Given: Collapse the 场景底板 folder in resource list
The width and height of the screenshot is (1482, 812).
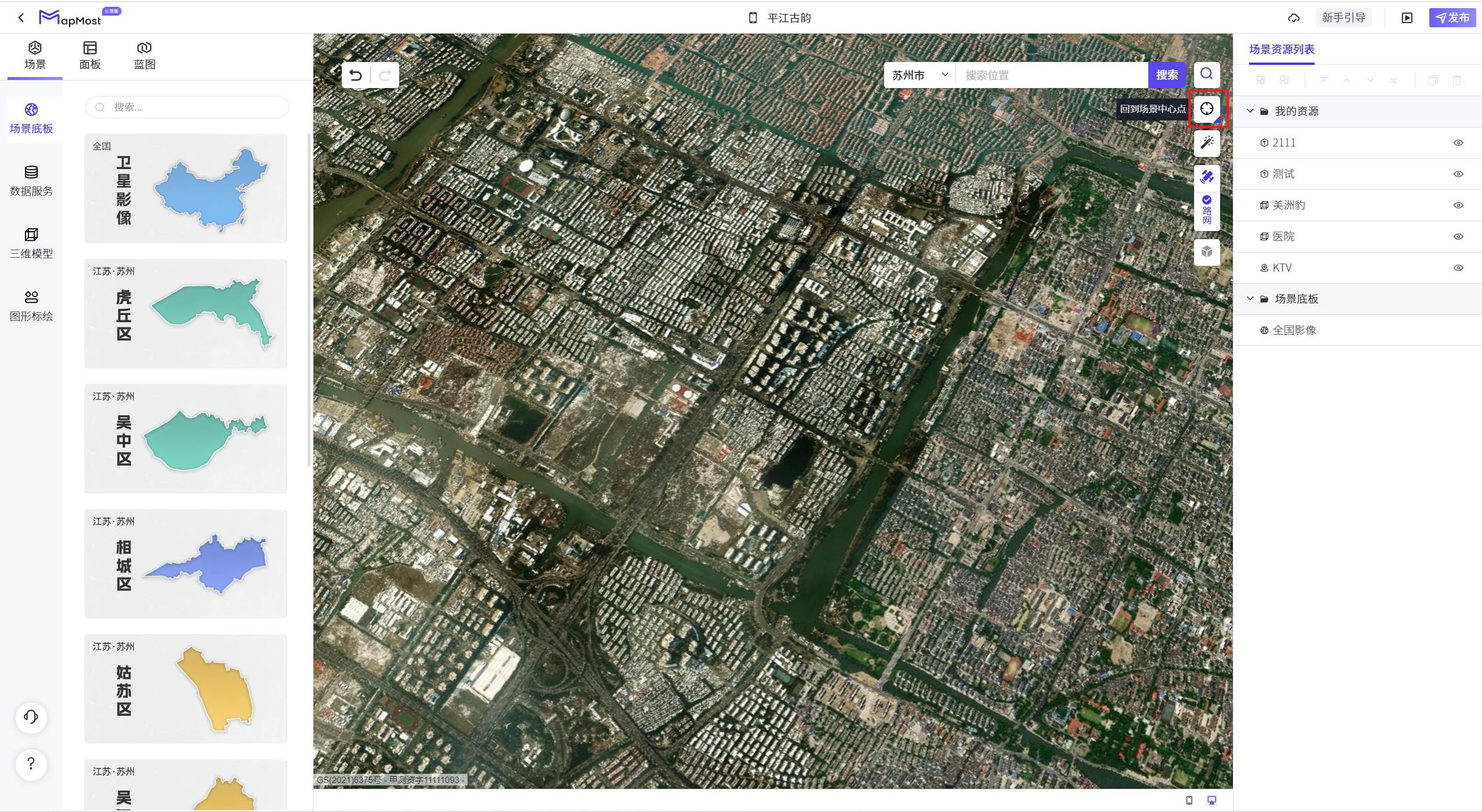Looking at the screenshot, I should pyautogui.click(x=1250, y=298).
